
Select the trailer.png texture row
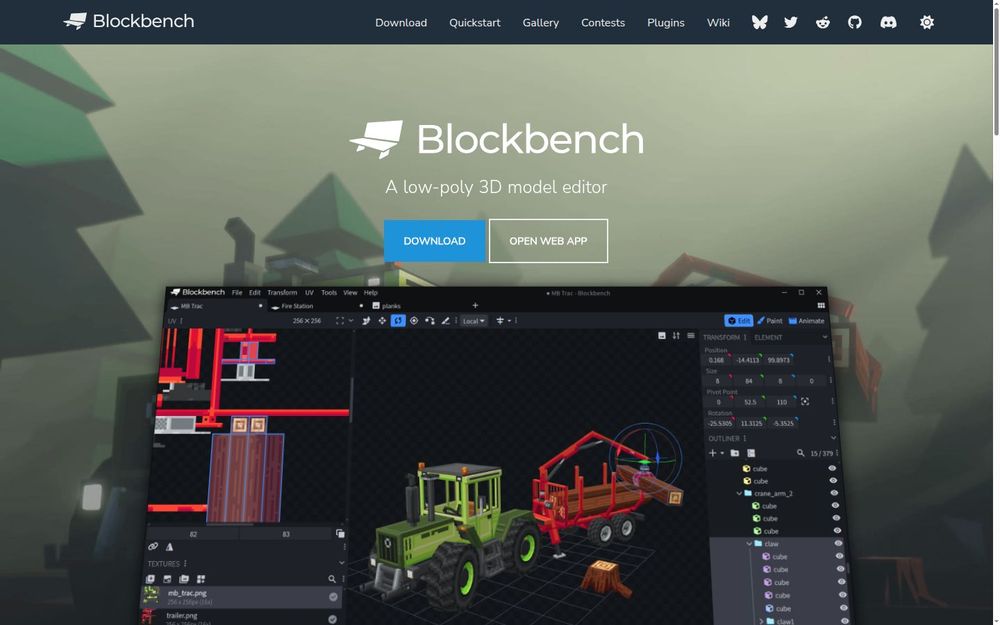coord(240,617)
